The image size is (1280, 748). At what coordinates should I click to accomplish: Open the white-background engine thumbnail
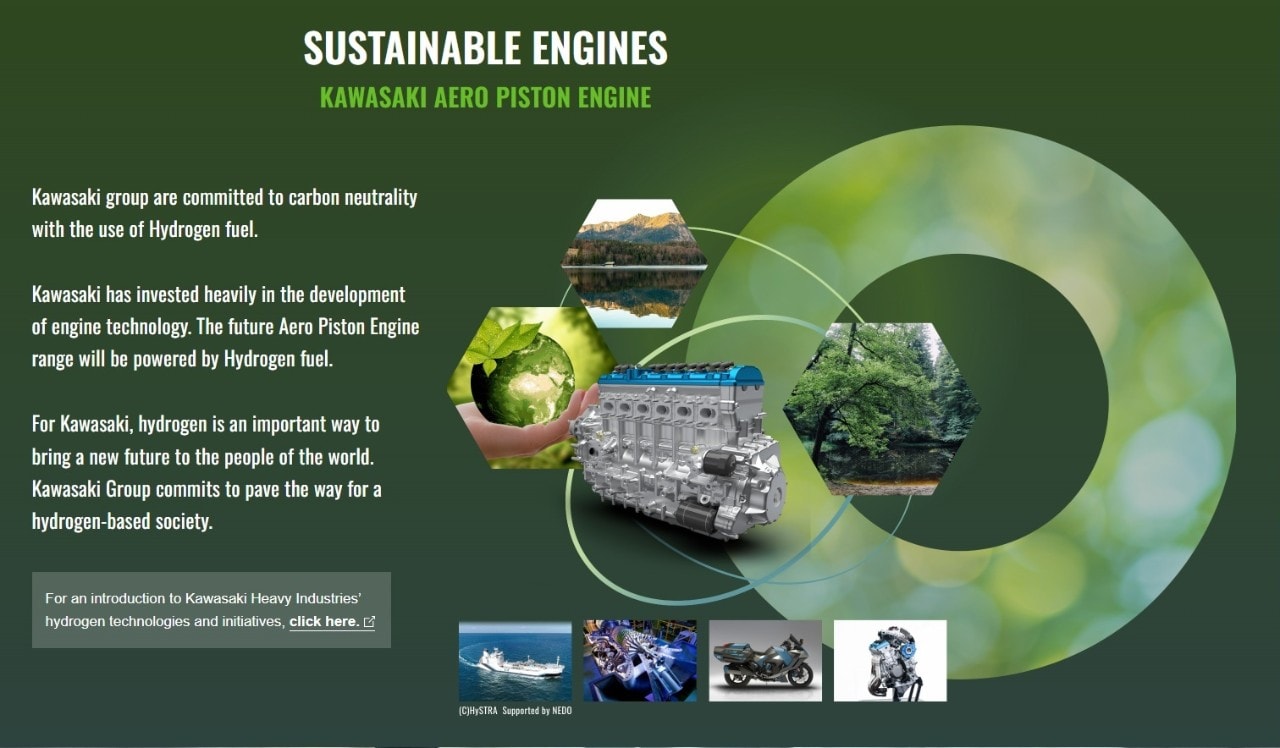(x=890, y=660)
